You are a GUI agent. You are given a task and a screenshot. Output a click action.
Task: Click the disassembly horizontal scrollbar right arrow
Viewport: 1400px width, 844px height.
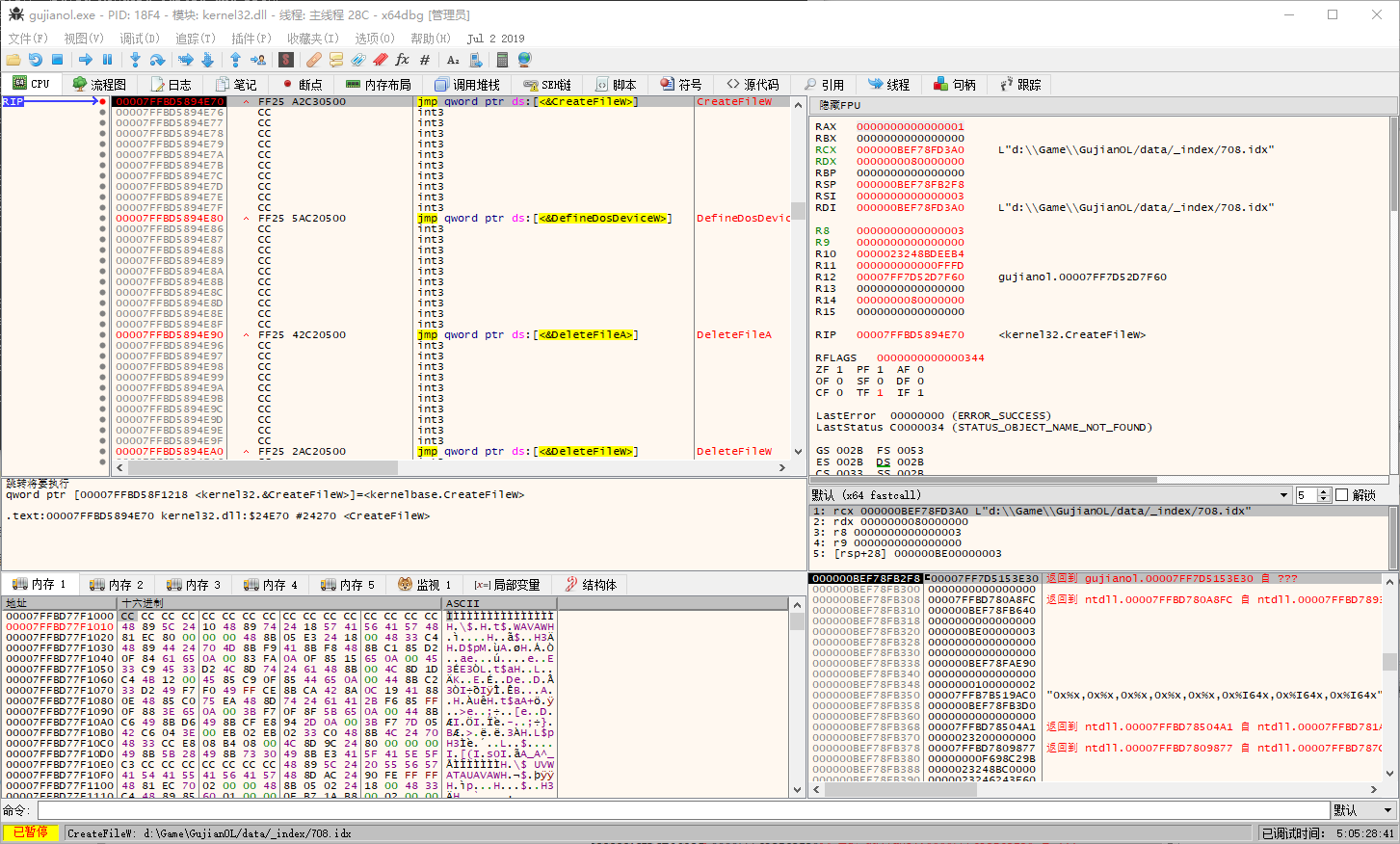[x=781, y=467]
